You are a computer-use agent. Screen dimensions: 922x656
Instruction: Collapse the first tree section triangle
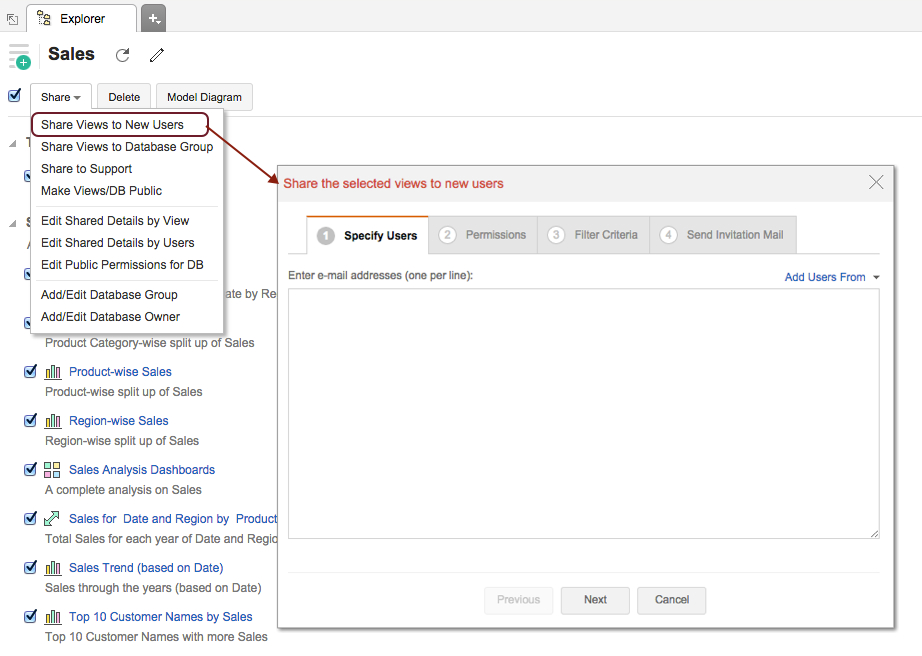point(12,143)
